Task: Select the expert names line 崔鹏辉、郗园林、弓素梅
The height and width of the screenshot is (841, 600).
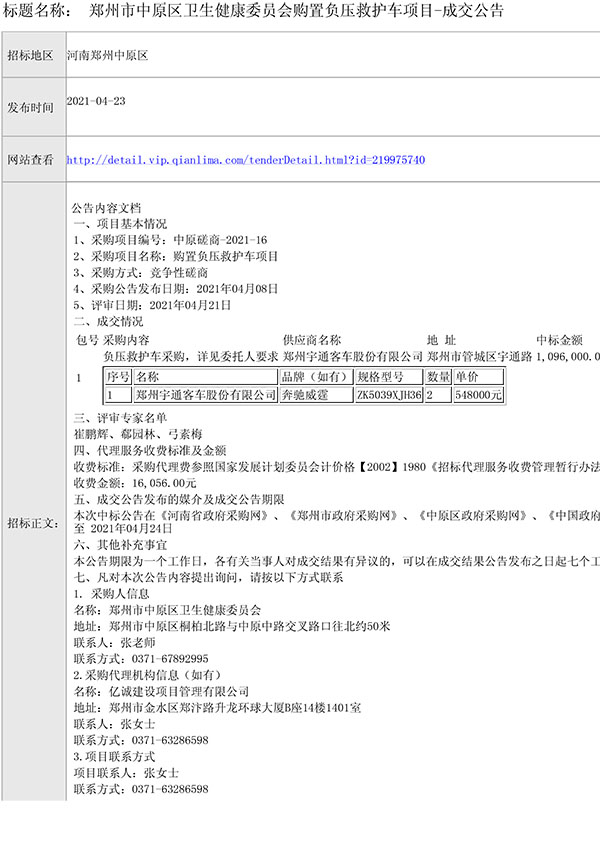Action: (138, 434)
